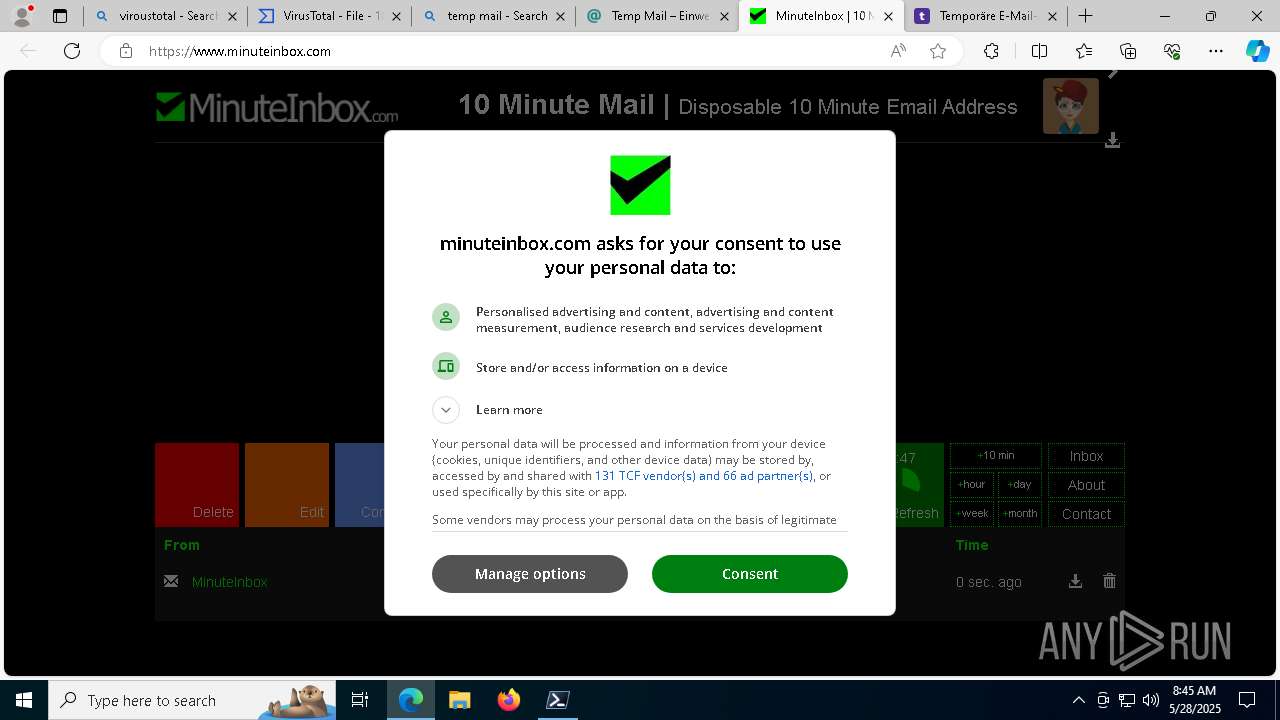Open Browser essentials heart icon
The image size is (1280, 720).
point(1172,51)
